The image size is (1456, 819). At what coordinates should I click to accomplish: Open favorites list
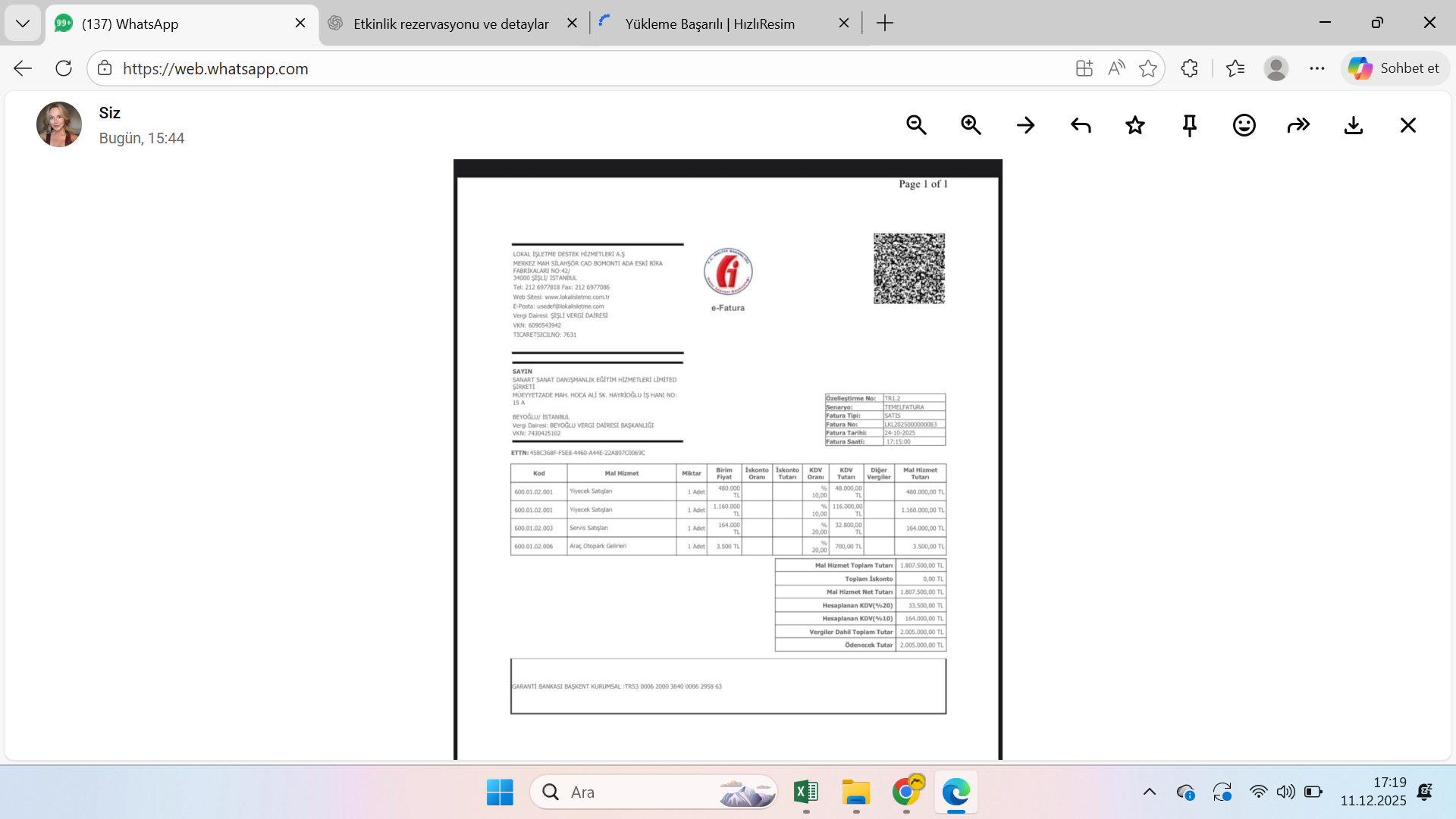[x=1235, y=68]
